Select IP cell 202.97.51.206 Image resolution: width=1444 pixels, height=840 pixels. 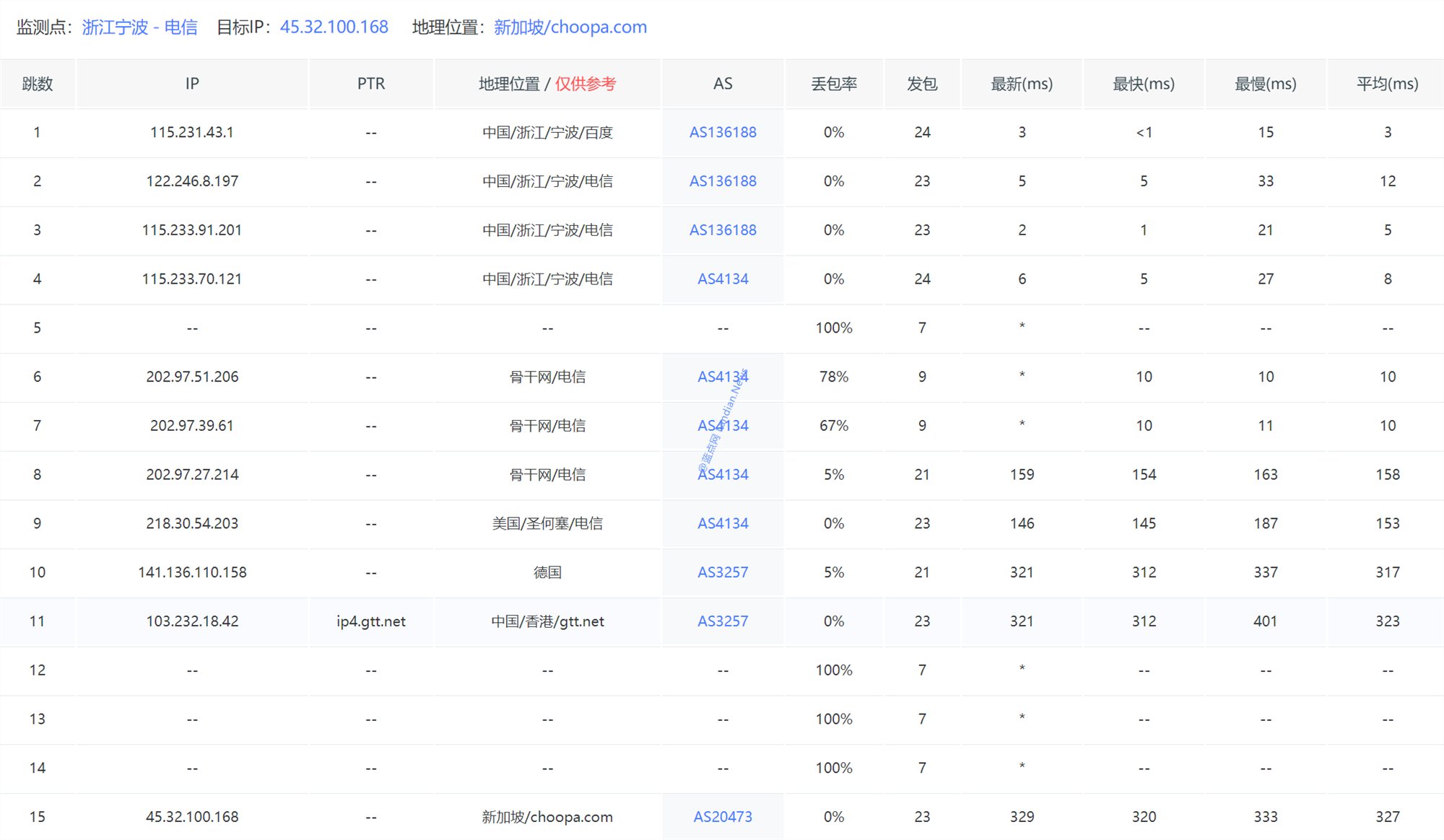point(192,377)
